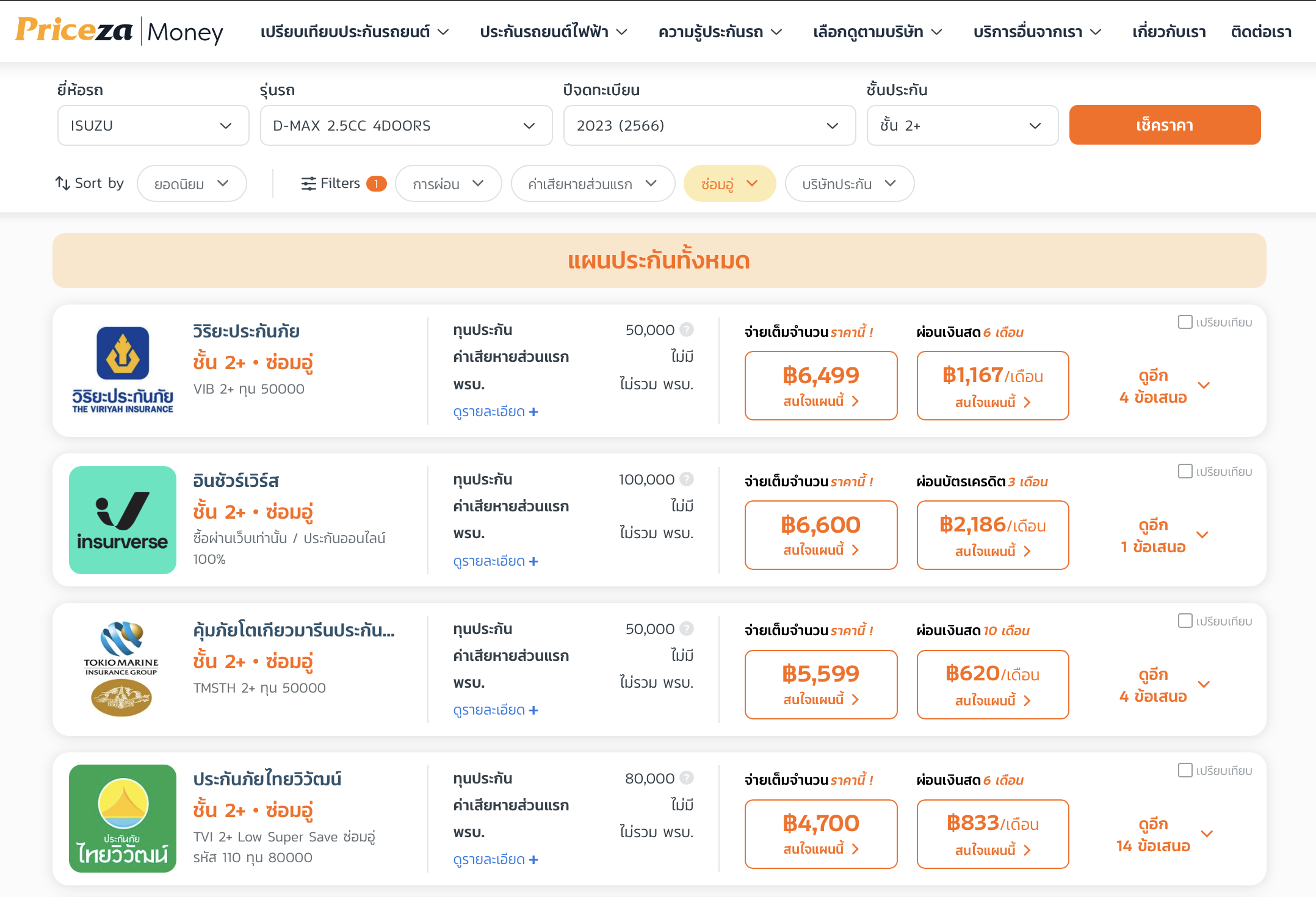Check เปรียบเทียบ box for Viriyah plan

(1185, 322)
